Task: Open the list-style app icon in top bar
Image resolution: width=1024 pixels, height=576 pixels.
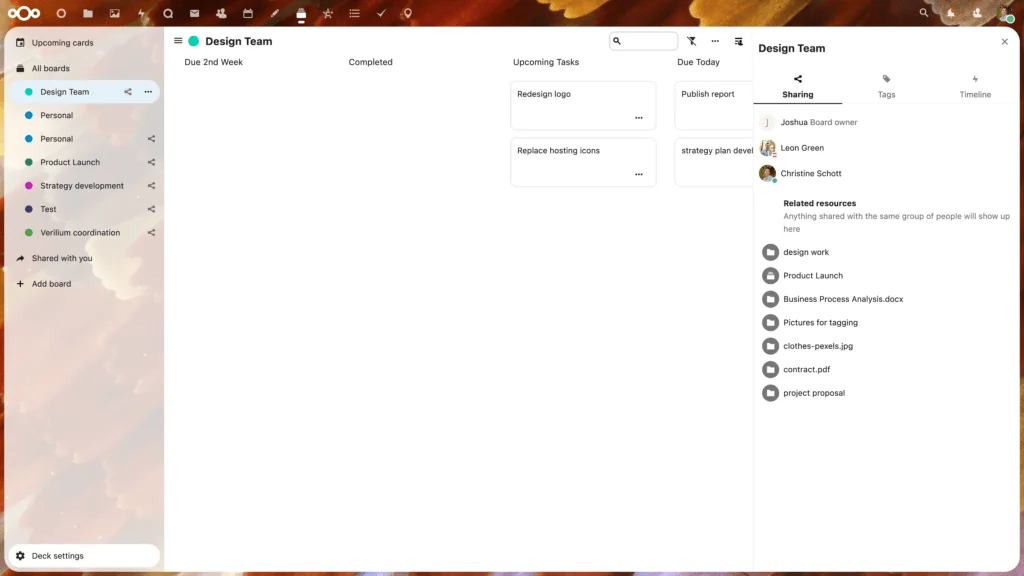Action: point(355,13)
